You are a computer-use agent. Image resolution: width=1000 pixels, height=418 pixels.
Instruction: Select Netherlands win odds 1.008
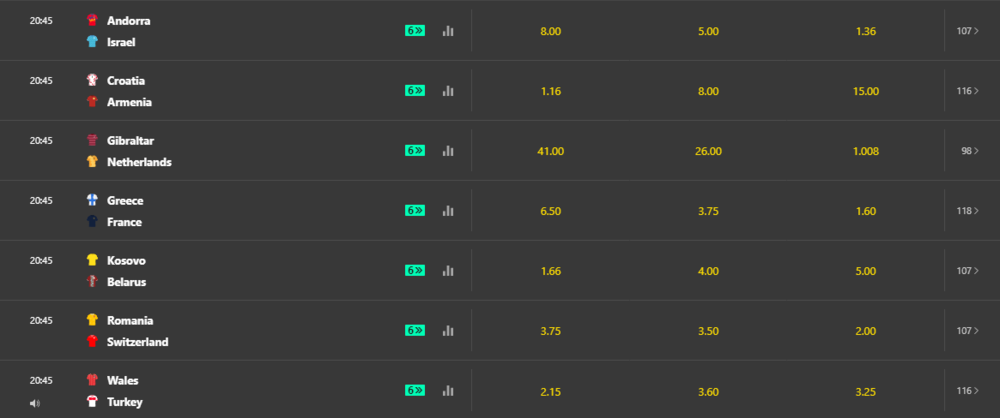[x=866, y=151]
